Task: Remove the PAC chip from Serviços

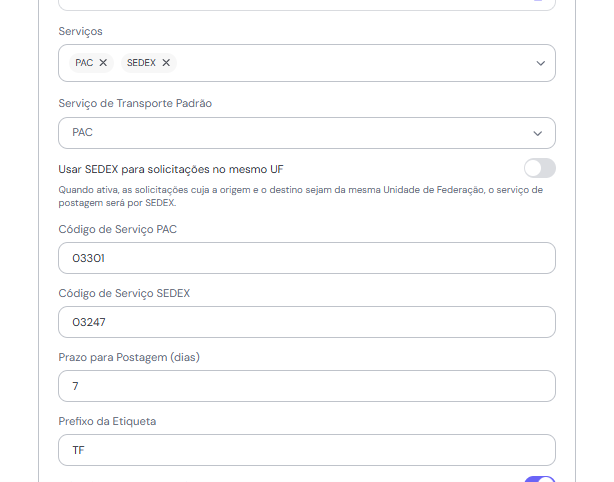Action: [x=103, y=63]
